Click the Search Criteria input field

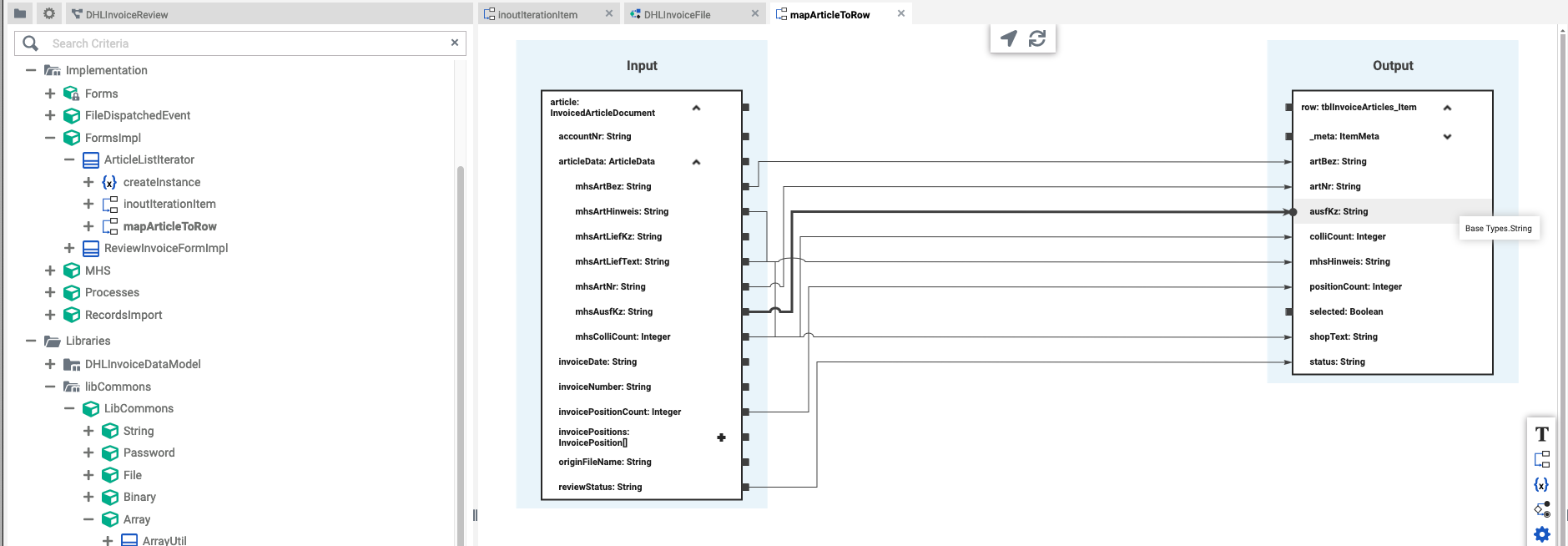242,43
